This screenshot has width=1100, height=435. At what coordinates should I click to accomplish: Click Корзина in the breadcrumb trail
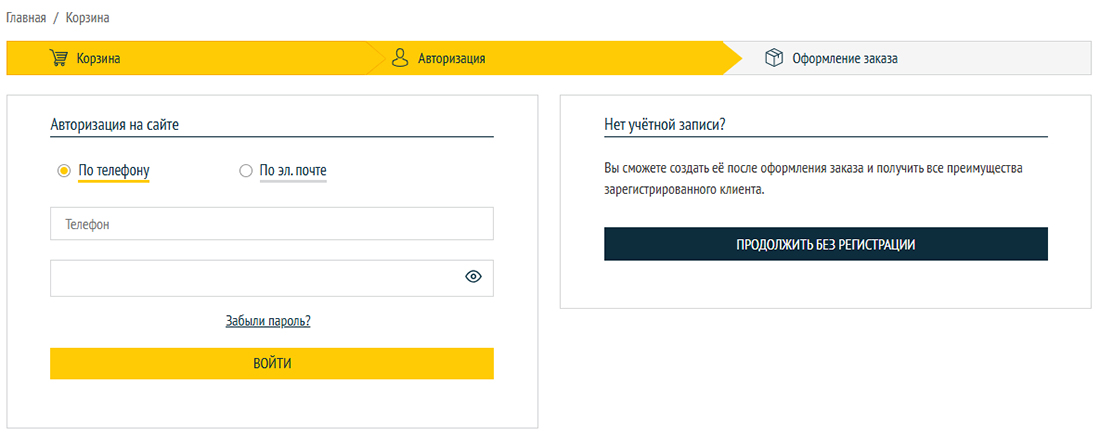[x=88, y=19]
